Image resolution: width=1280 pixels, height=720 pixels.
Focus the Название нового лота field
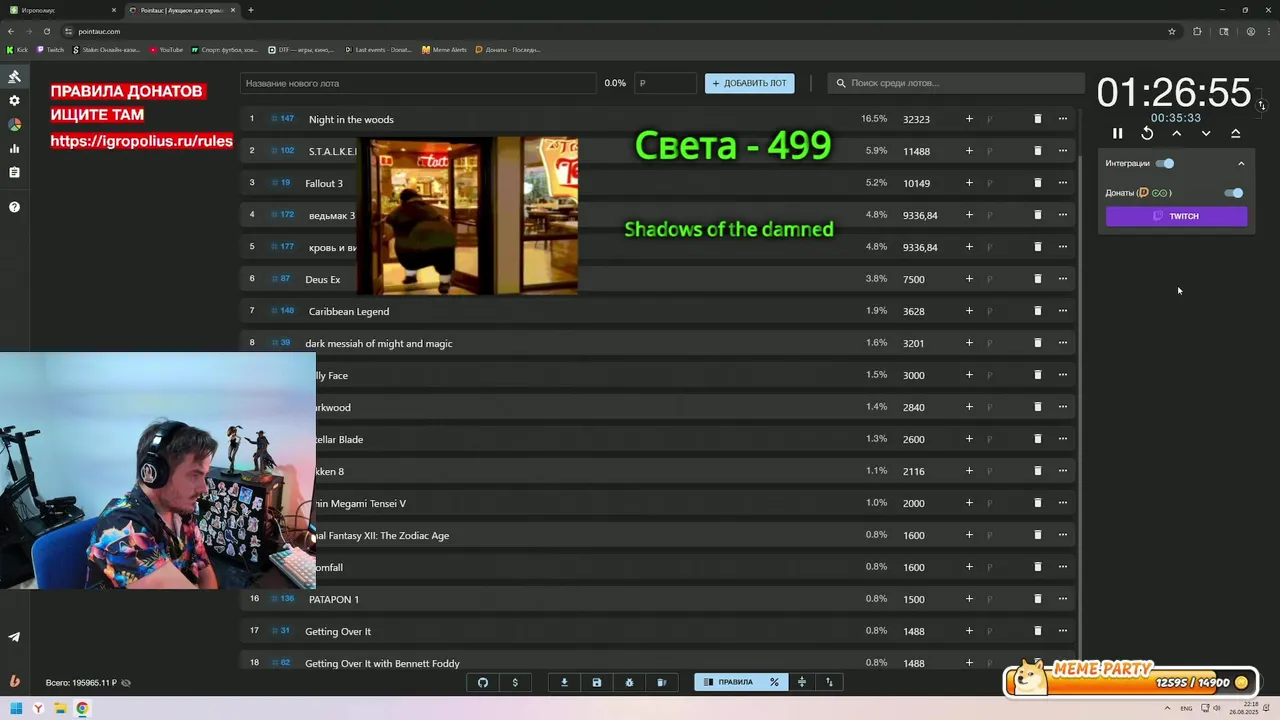click(x=418, y=83)
